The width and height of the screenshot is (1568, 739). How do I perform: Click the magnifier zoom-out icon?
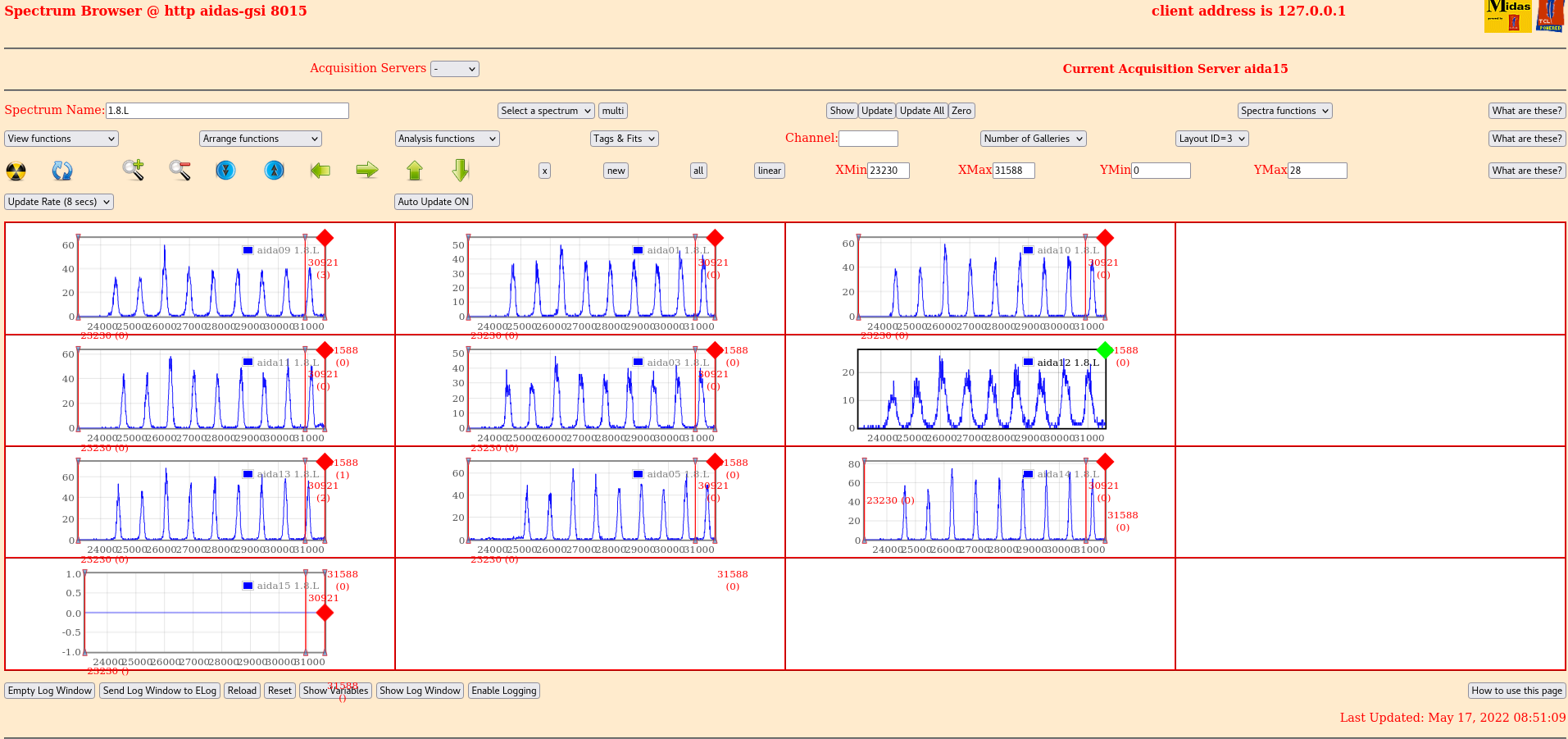point(180,170)
